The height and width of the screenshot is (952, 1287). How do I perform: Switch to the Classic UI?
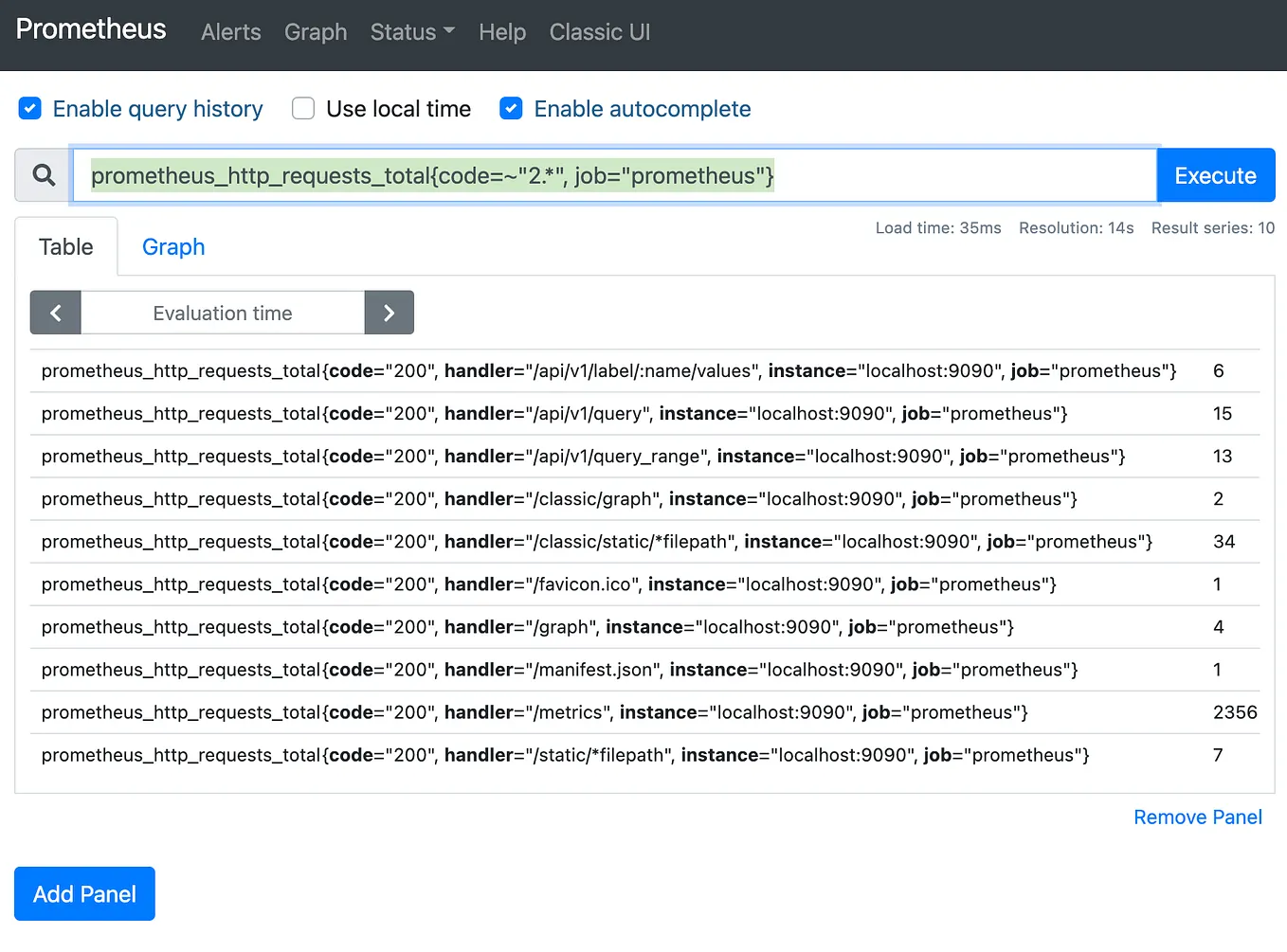(599, 32)
